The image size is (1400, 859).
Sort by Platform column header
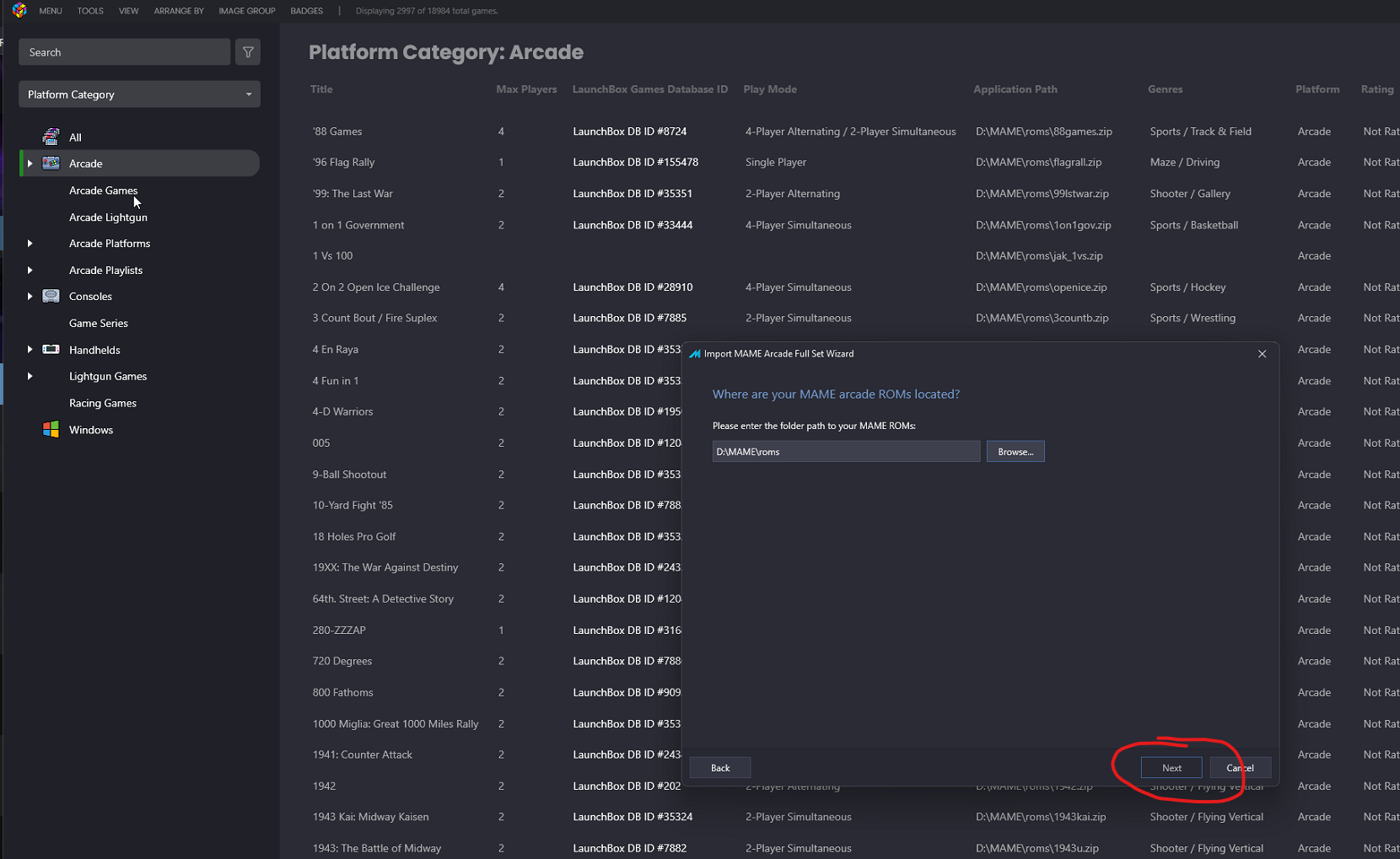click(1317, 89)
